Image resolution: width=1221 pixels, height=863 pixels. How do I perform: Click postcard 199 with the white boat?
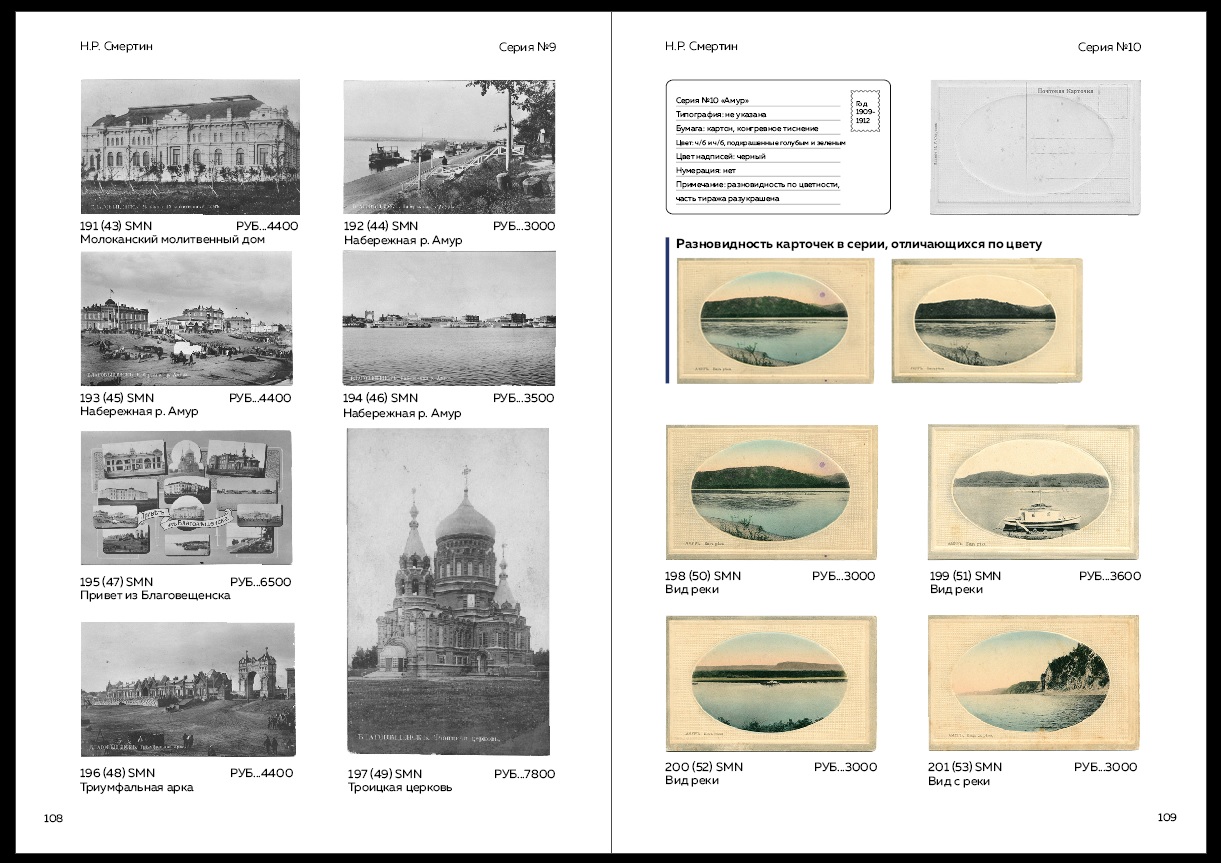click(1034, 492)
